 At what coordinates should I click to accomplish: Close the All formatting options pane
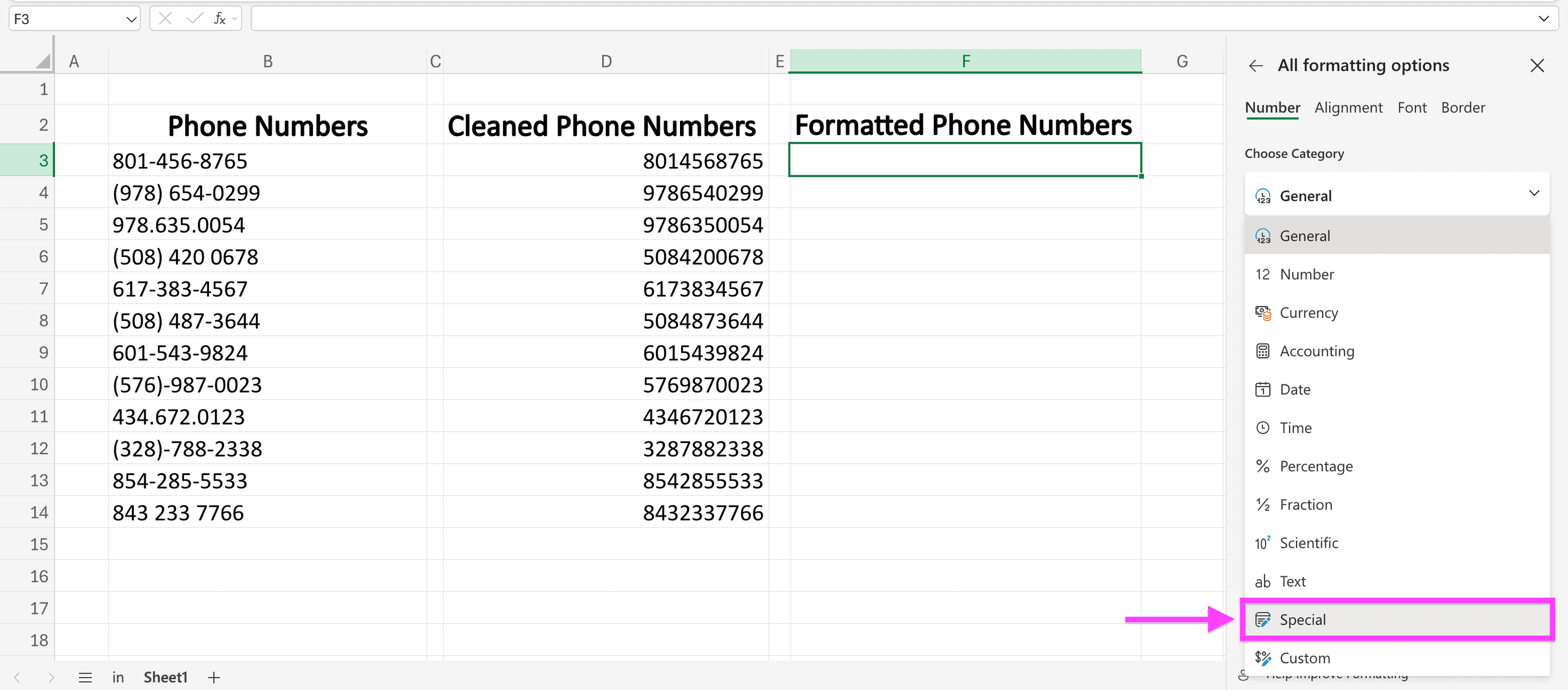click(1537, 66)
